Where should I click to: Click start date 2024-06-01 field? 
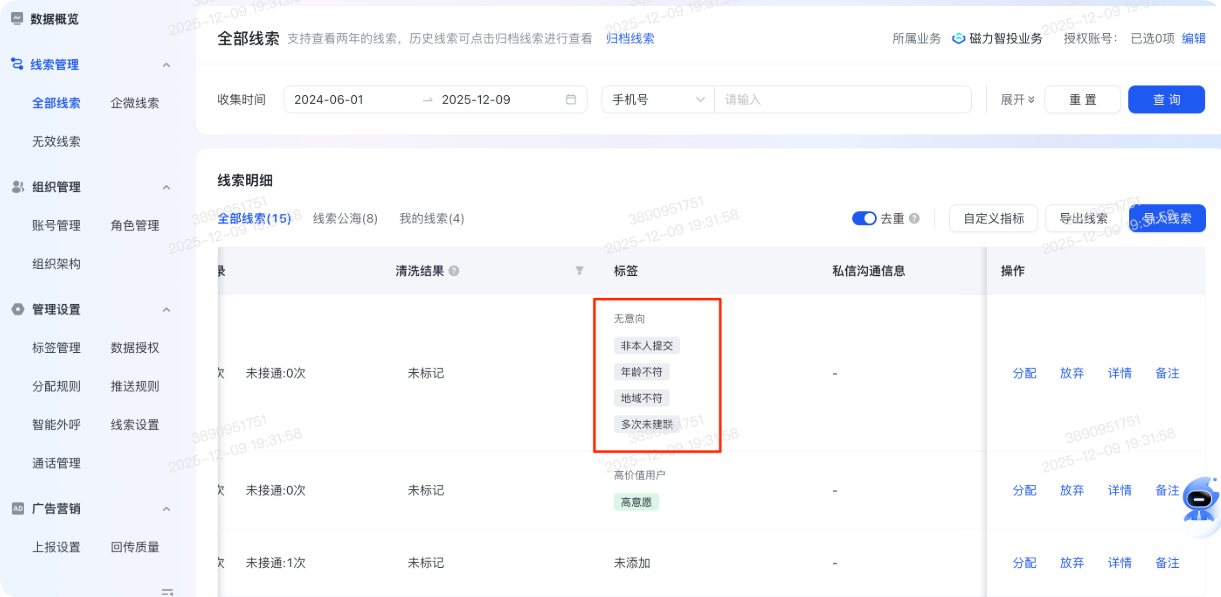pos(329,100)
